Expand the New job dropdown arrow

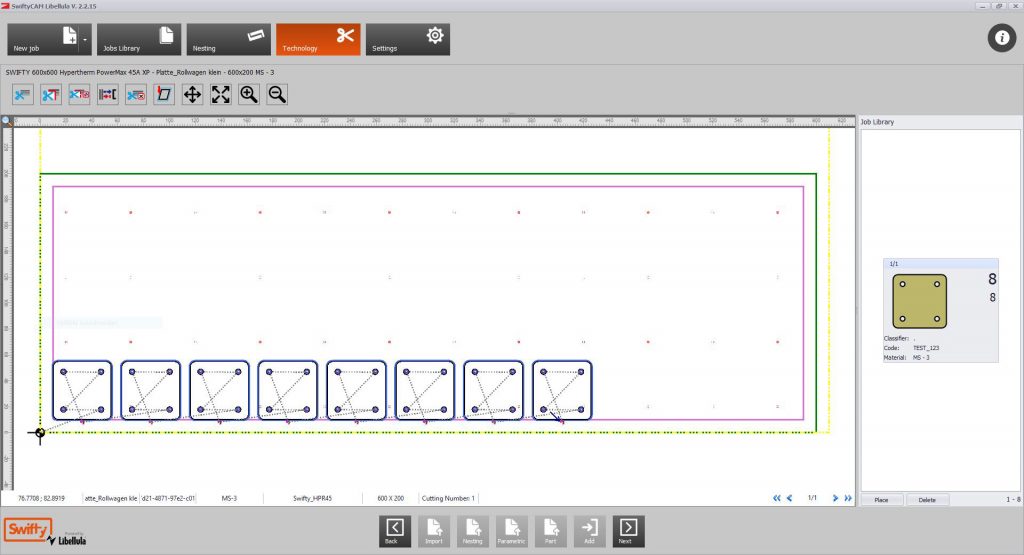coord(86,40)
